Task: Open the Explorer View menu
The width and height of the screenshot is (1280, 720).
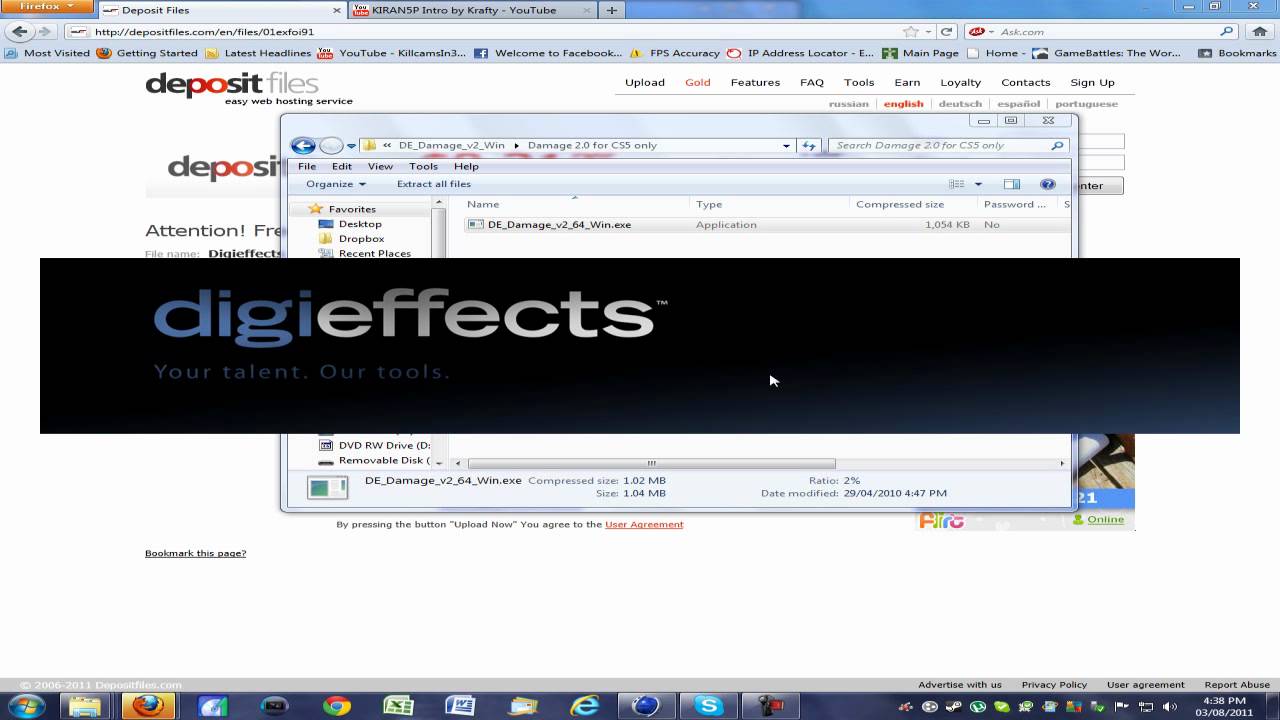Action: click(x=380, y=166)
